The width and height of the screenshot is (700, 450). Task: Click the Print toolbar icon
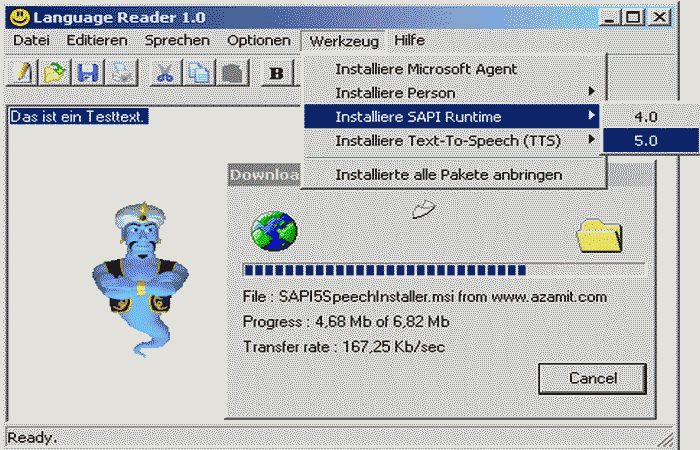[121, 72]
